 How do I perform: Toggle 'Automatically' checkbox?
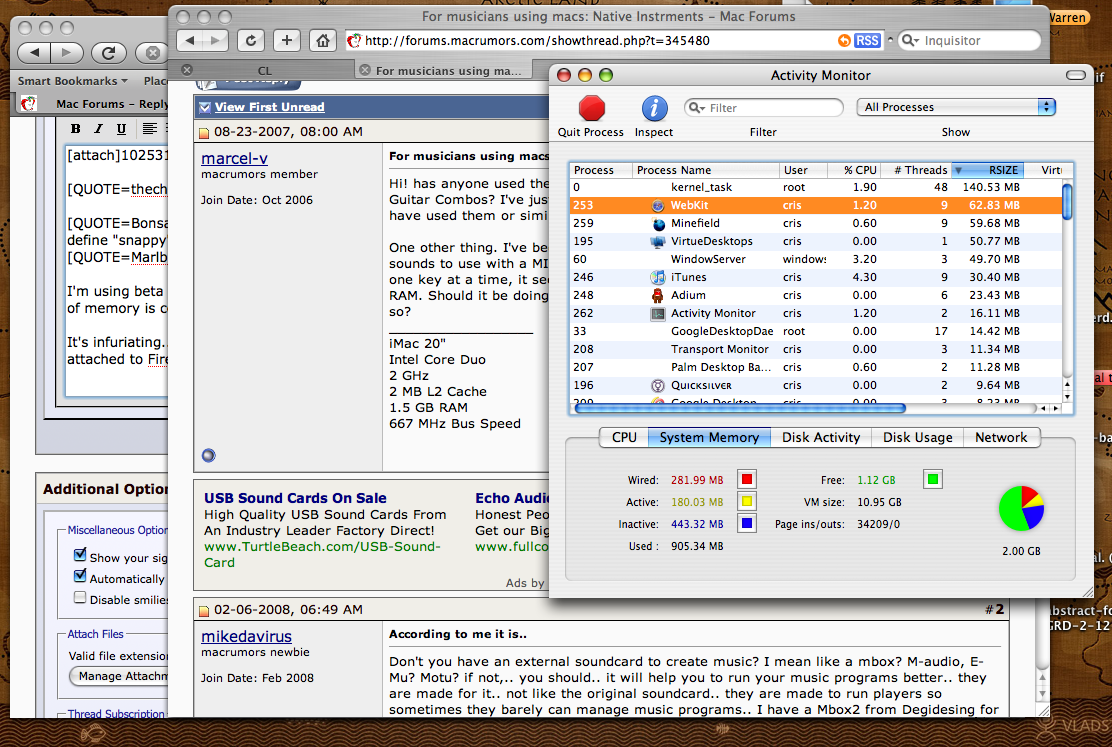(x=80, y=576)
